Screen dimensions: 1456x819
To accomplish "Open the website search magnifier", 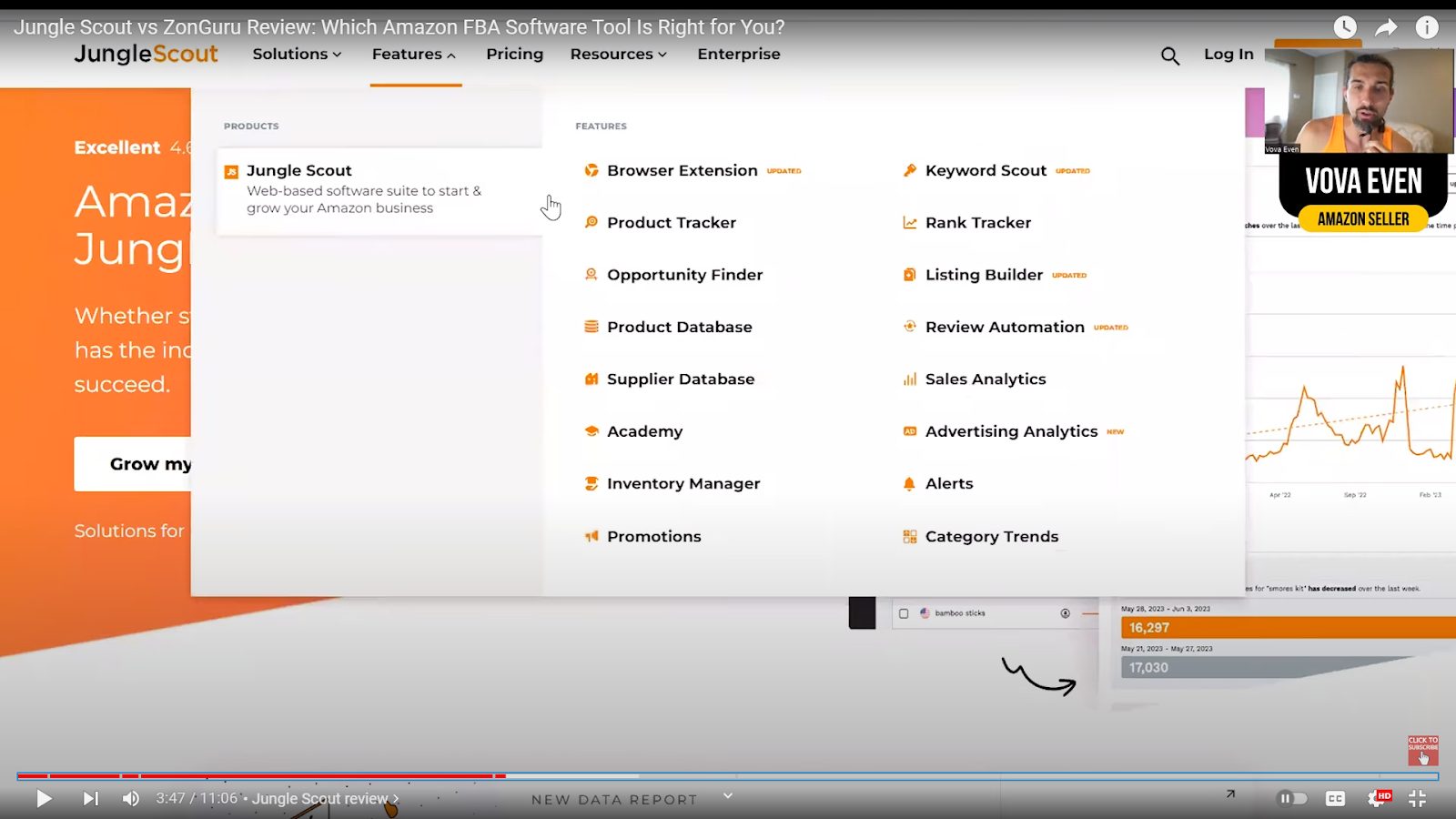I will [x=1170, y=56].
